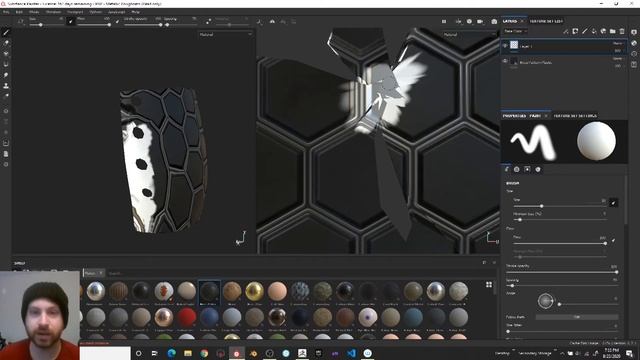
Task: Select the Polygon Fill tool in left toolbar
Action: (6, 64)
